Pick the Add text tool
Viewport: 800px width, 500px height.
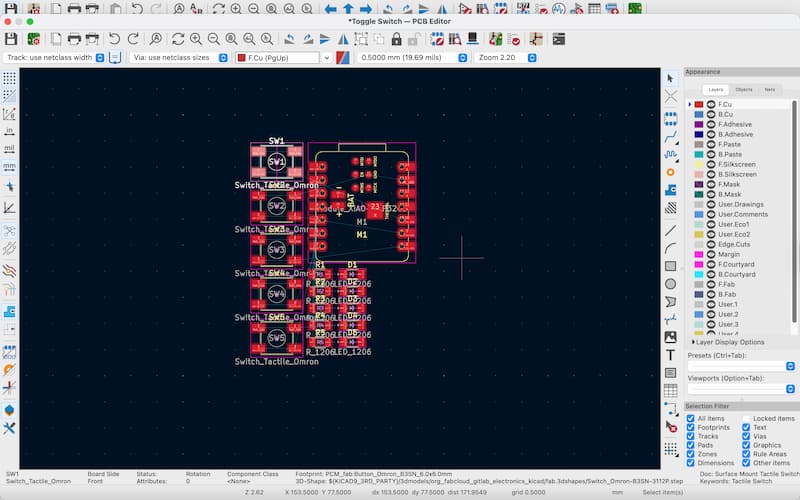point(670,355)
